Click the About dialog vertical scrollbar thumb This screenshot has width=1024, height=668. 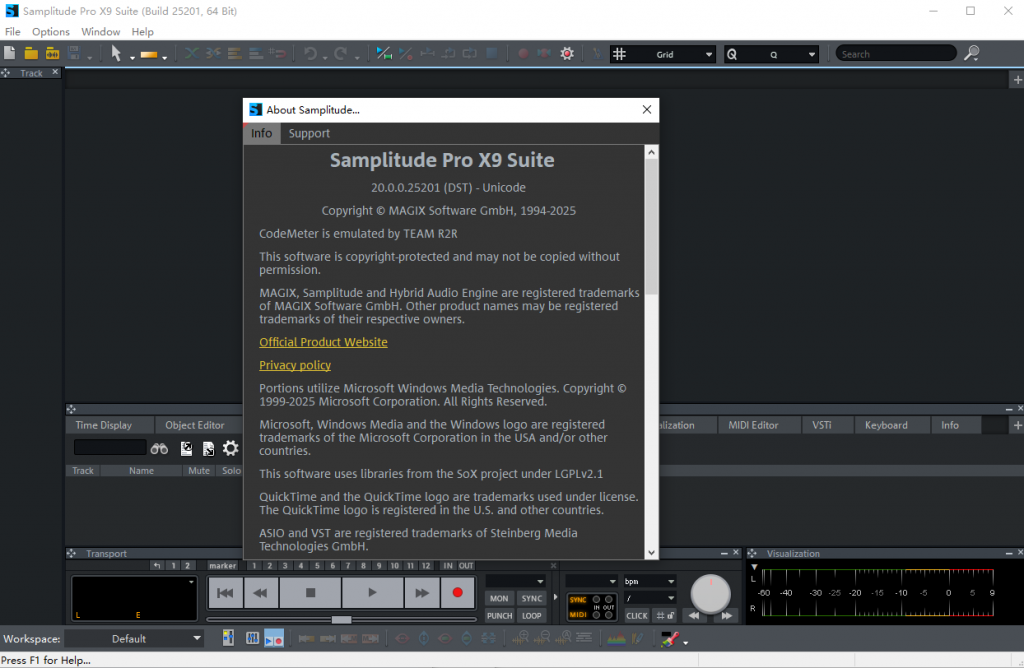coord(651,227)
